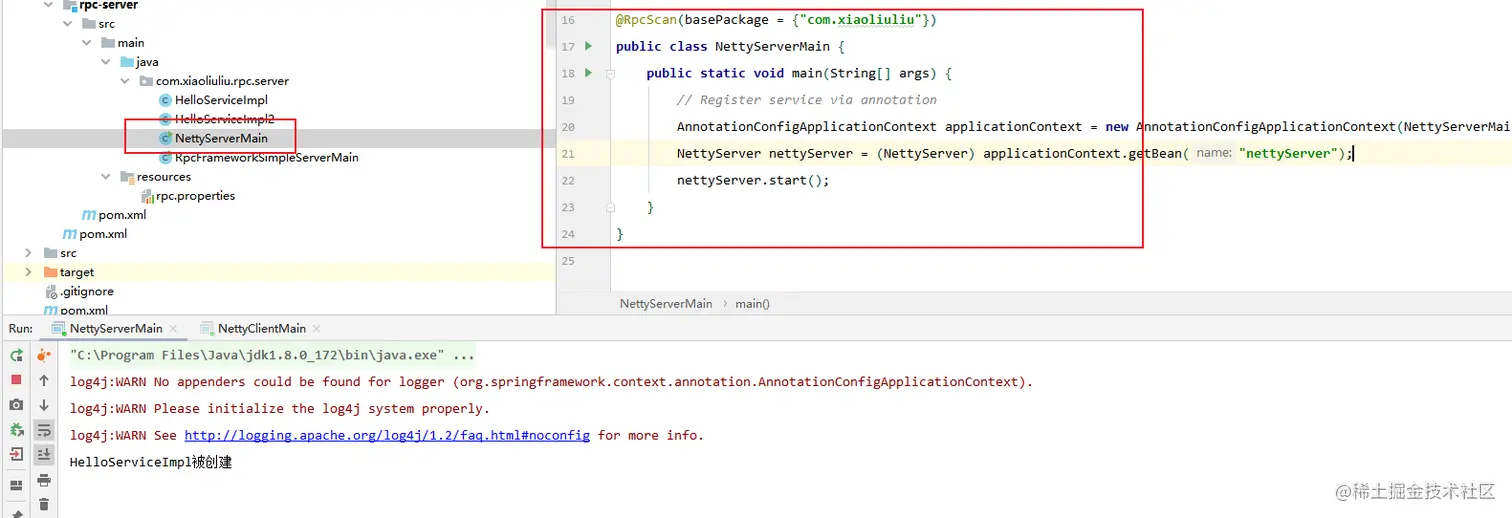The width and height of the screenshot is (1512, 518).
Task: Close the NettyServerMain run tab
Action: (174, 328)
